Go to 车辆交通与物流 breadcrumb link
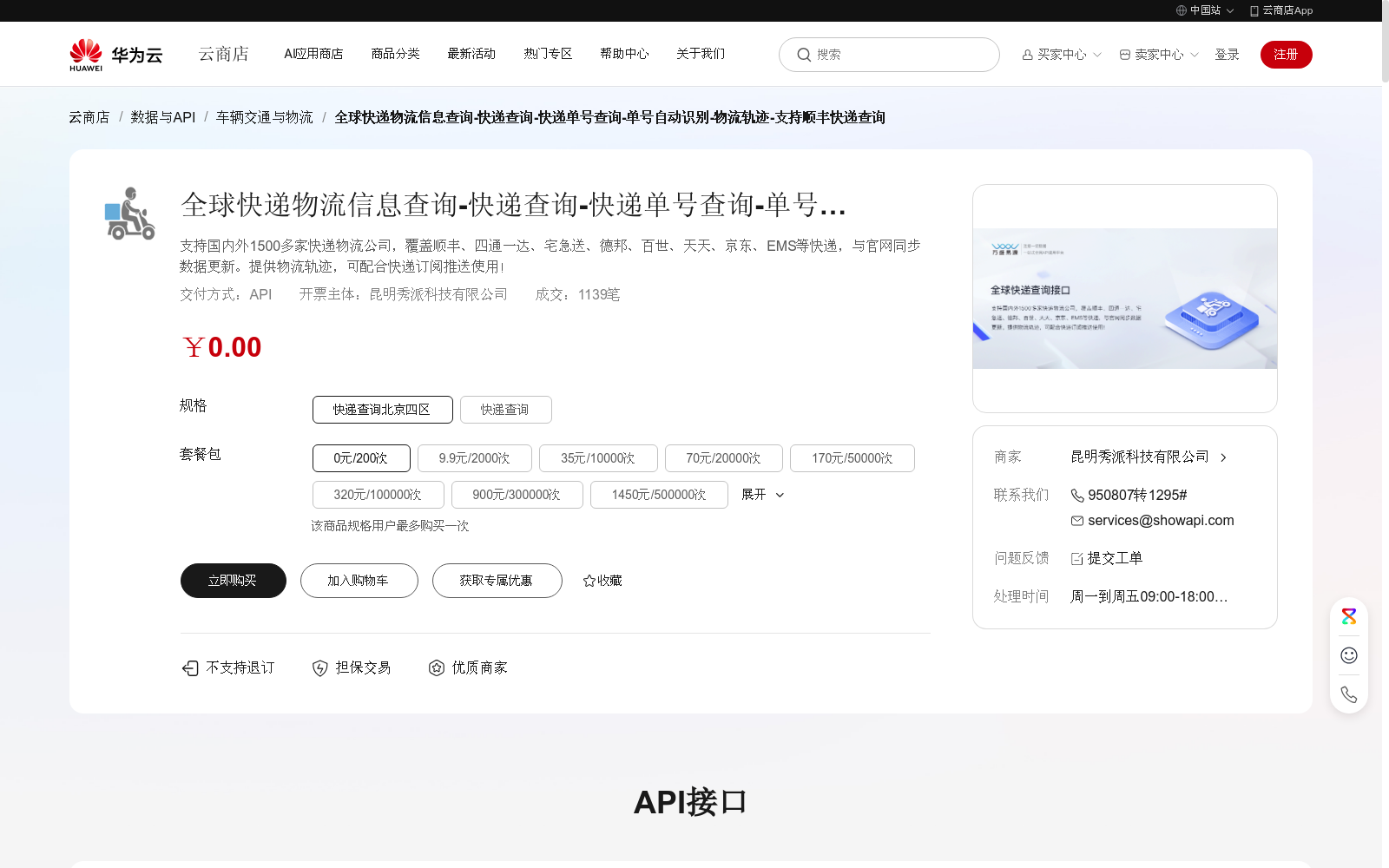The image size is (1389, 868). tap(265, 117)
